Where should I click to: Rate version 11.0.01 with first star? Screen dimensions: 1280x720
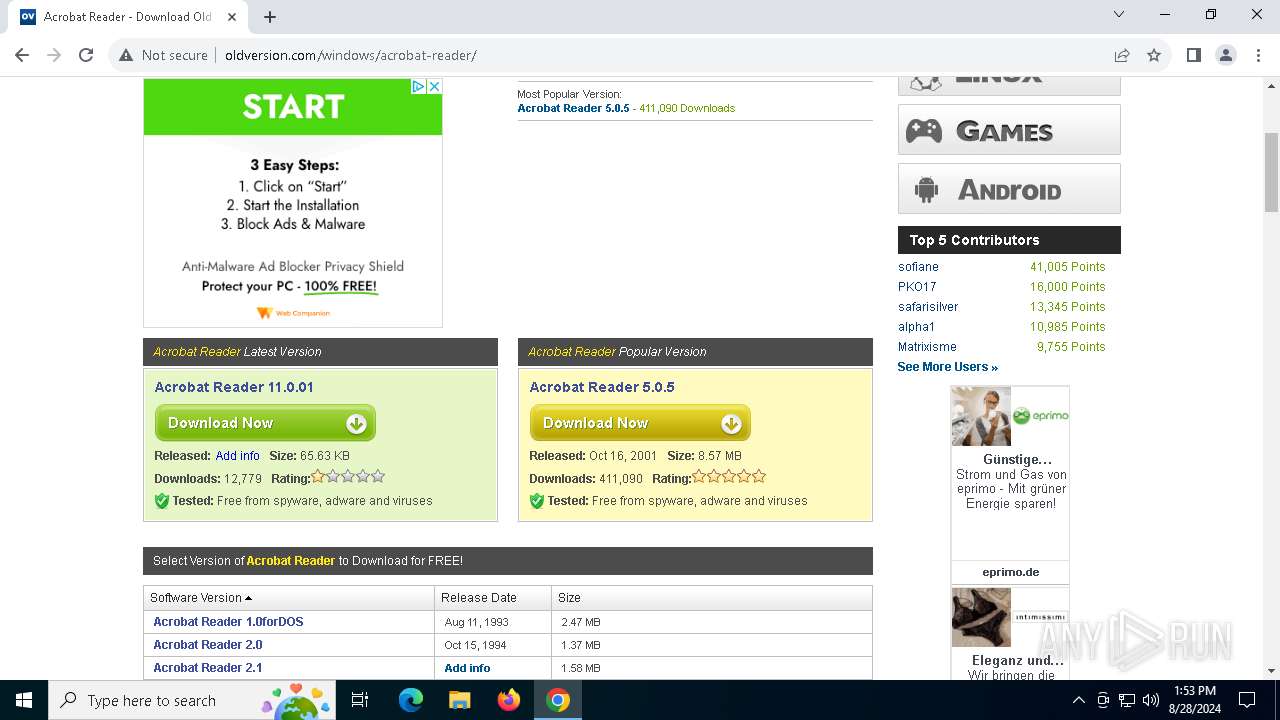click(318, 477)
